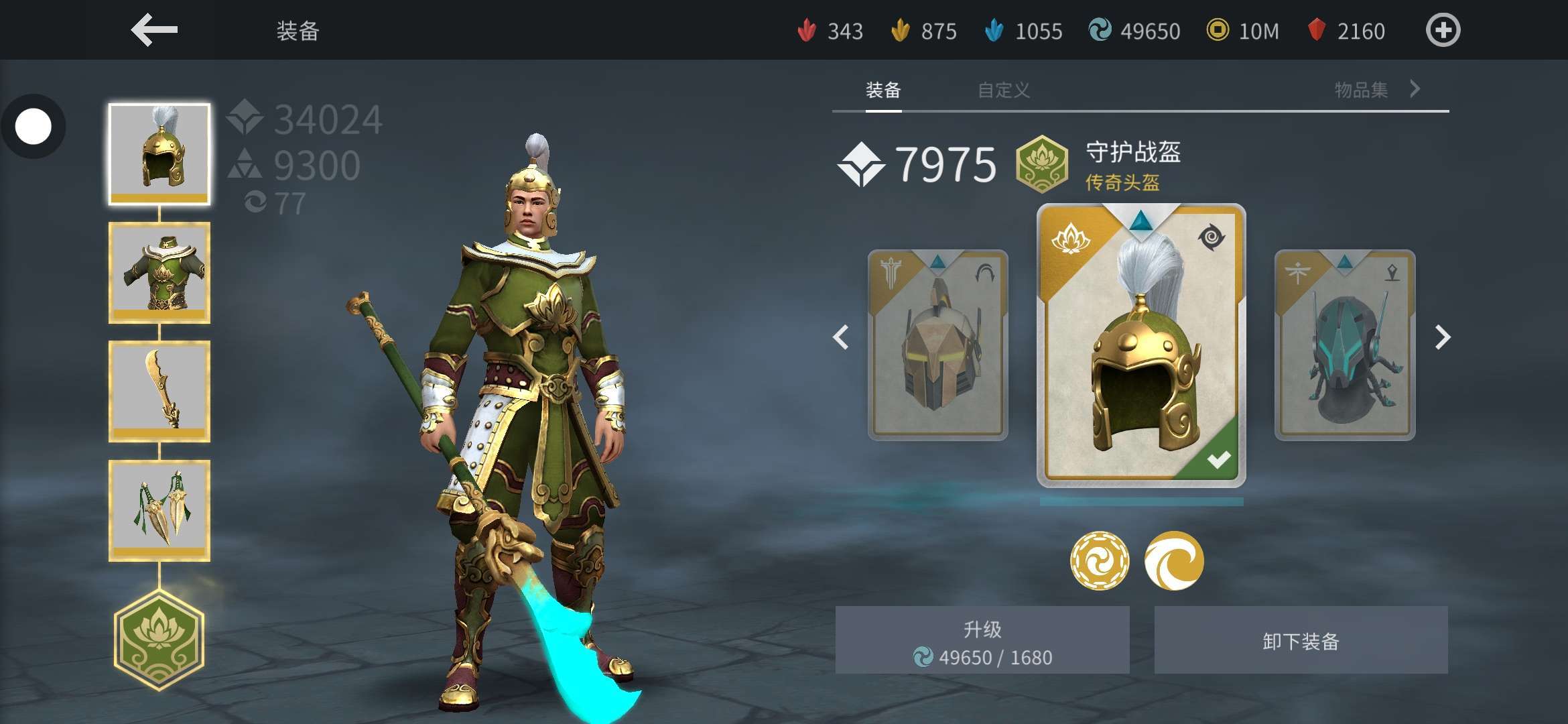Switch to the 装备 tab
This screenshot has height=724, width=1568.
(883, 90)
